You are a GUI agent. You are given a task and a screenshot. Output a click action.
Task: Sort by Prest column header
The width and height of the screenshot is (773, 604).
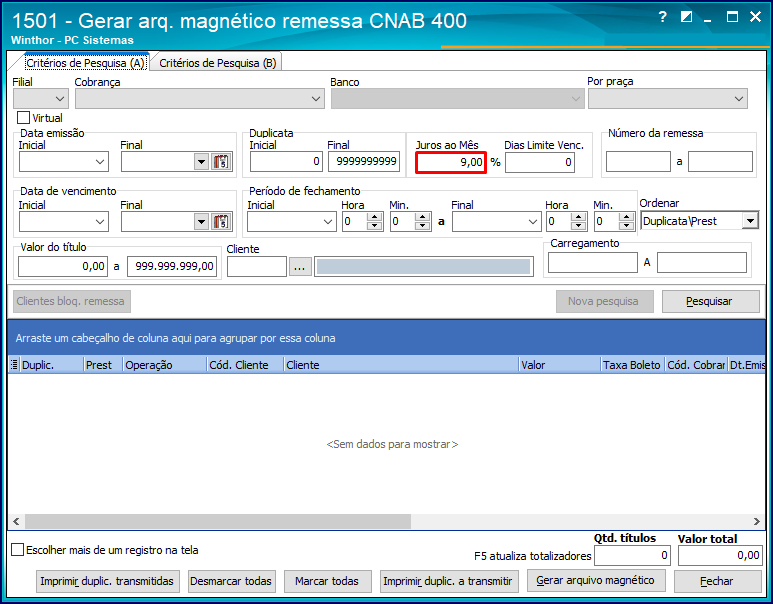coord(103,365)
